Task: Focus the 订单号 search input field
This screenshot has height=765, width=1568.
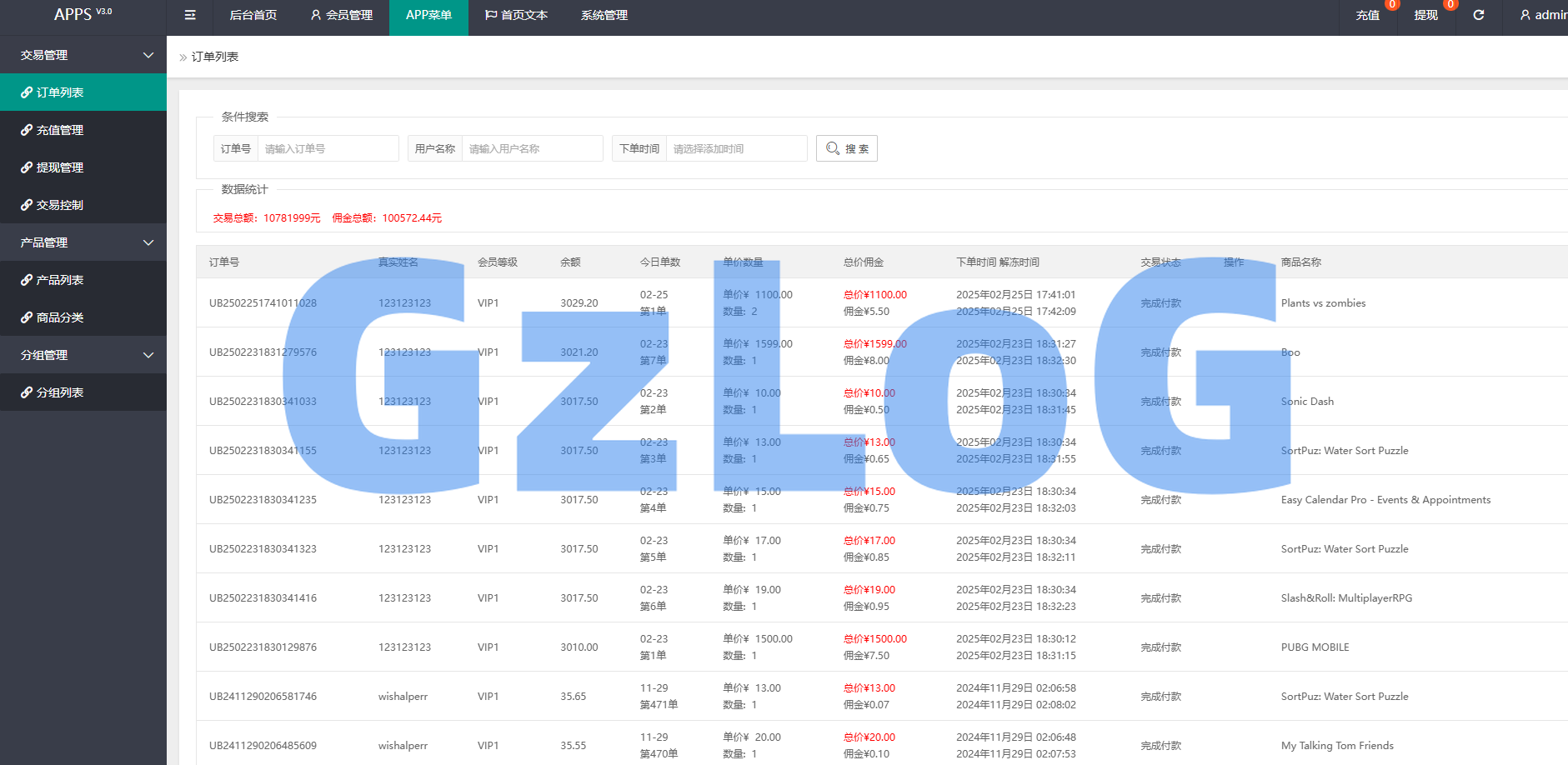Action: click(328, 148)
